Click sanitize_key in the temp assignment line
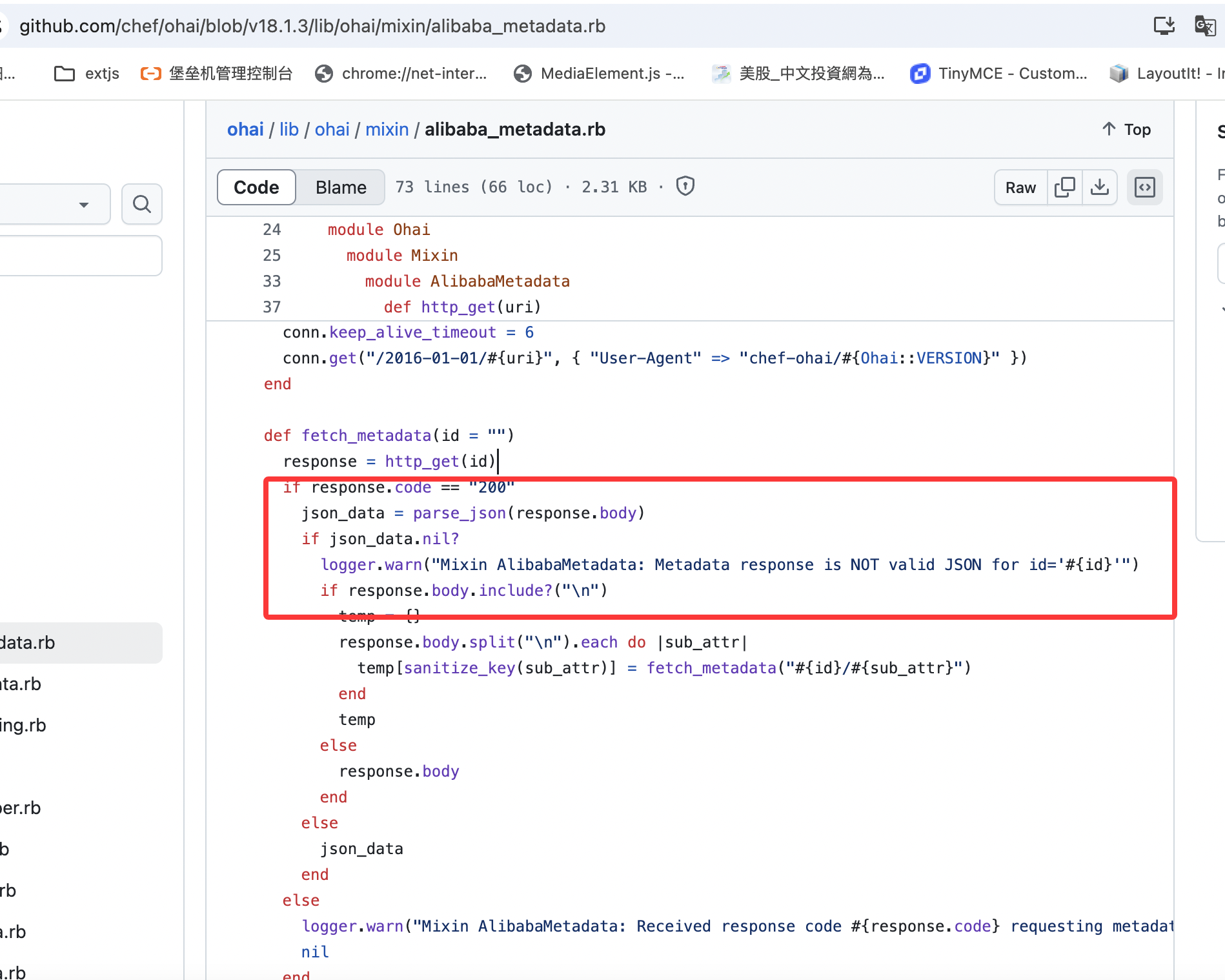 460,668
